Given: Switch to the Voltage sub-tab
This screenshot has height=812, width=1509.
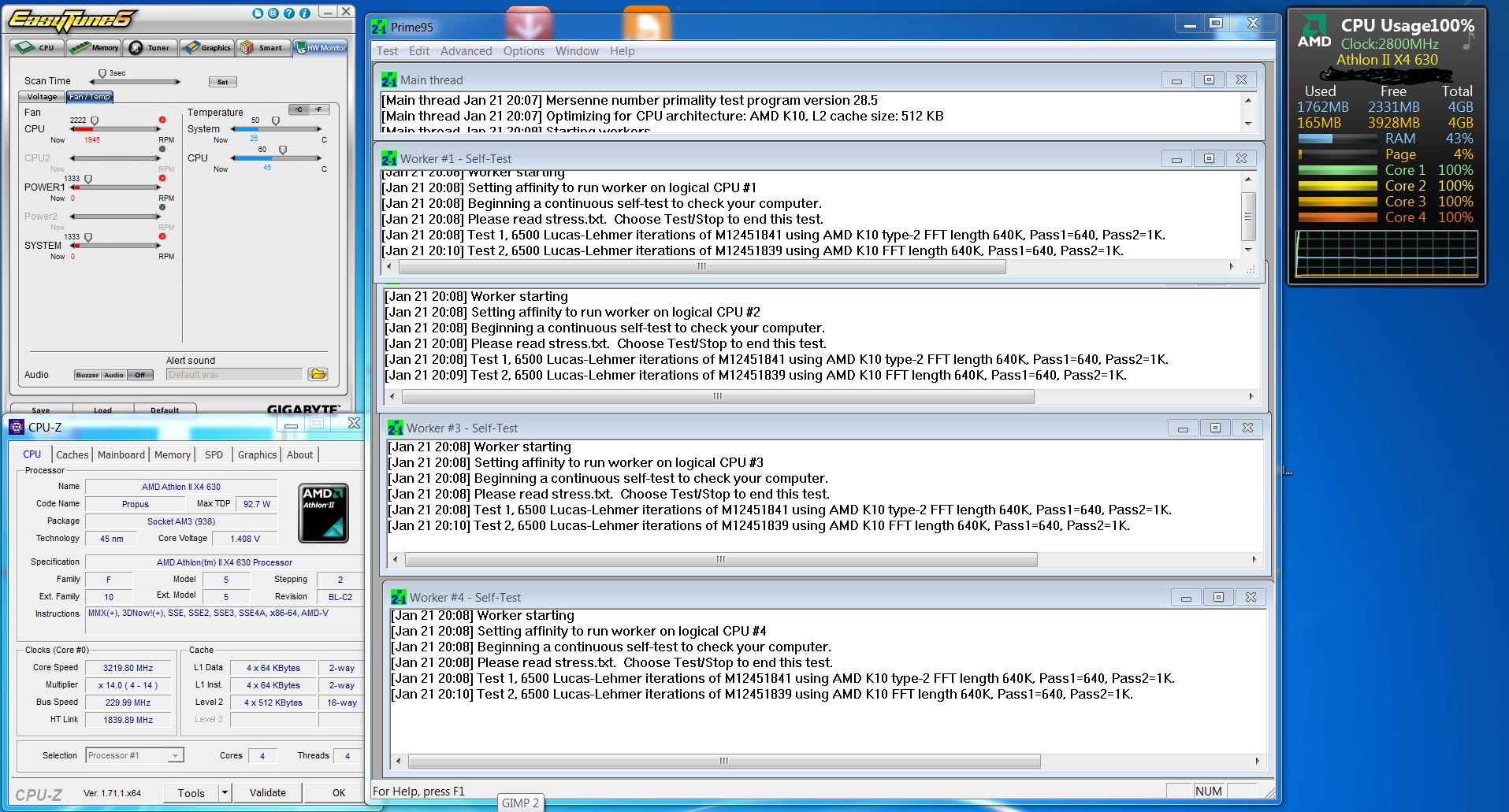Looking at the screenshot, I should 42,97.
